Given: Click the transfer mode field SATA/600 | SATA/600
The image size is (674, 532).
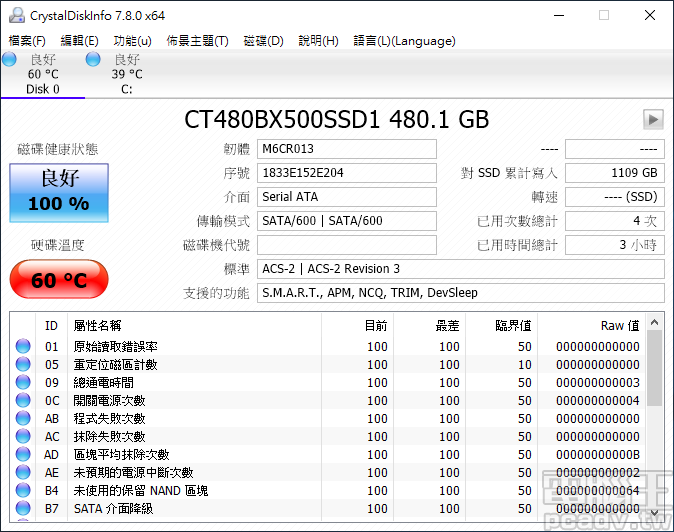Looking at the screenshot, I should 347,221.
